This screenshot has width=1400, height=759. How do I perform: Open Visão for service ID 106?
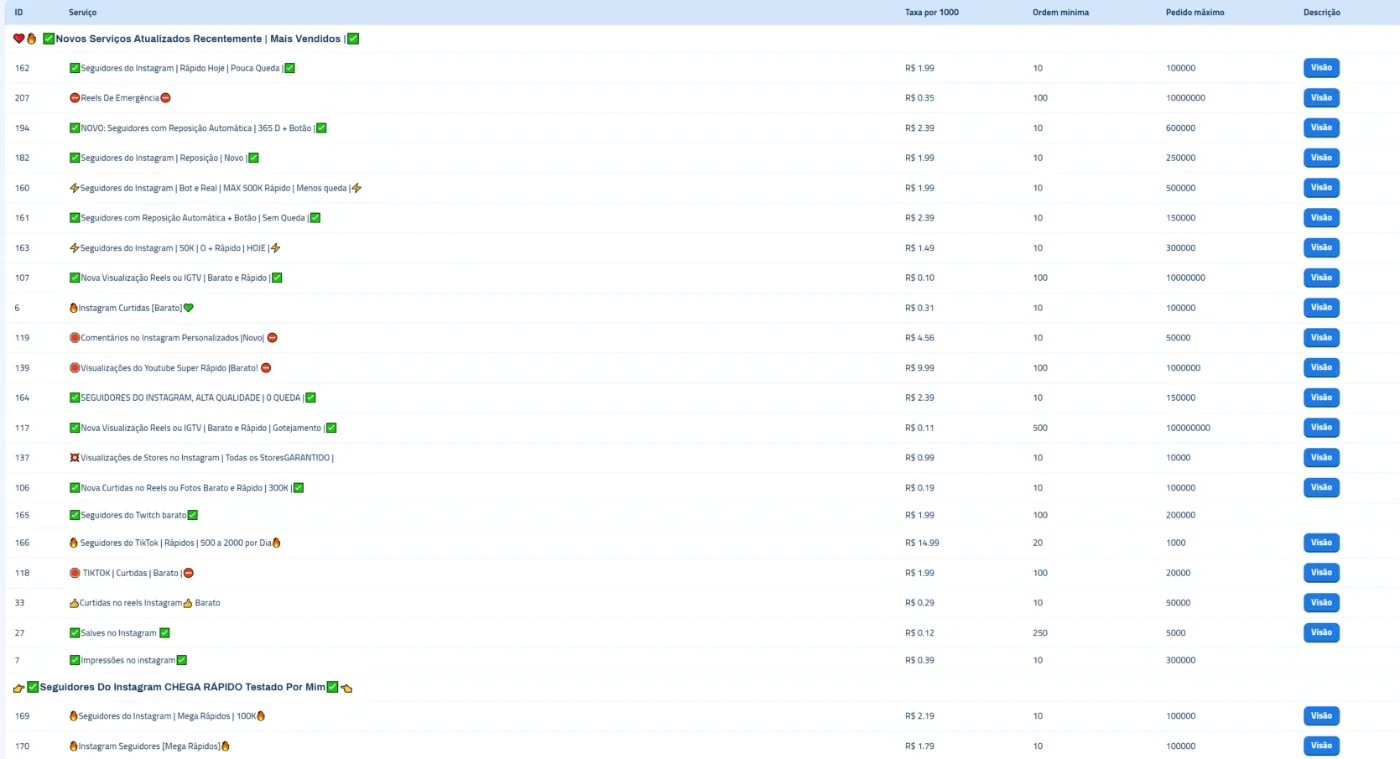(1321, 488)
